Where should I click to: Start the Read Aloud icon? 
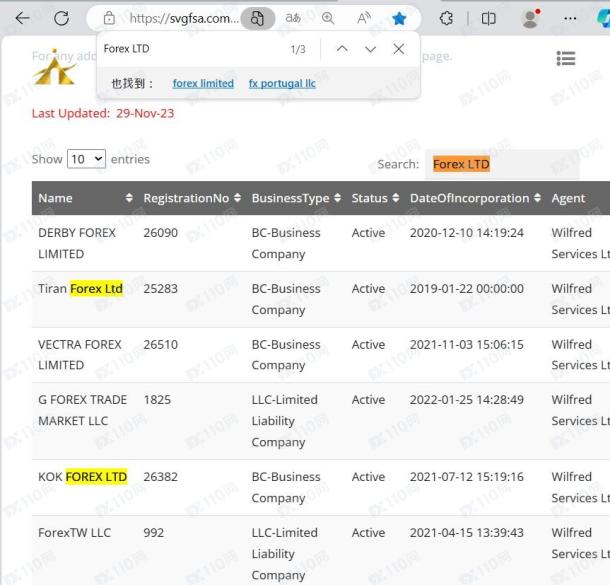point(363,18)
